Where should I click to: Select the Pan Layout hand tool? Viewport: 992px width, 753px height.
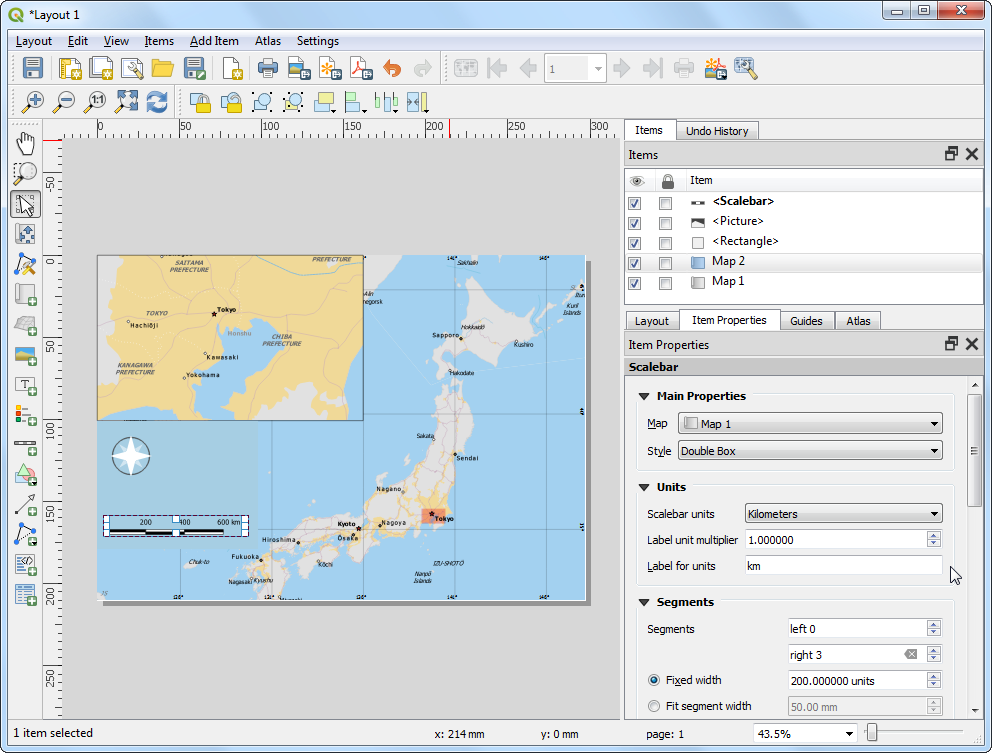point(25,144)
